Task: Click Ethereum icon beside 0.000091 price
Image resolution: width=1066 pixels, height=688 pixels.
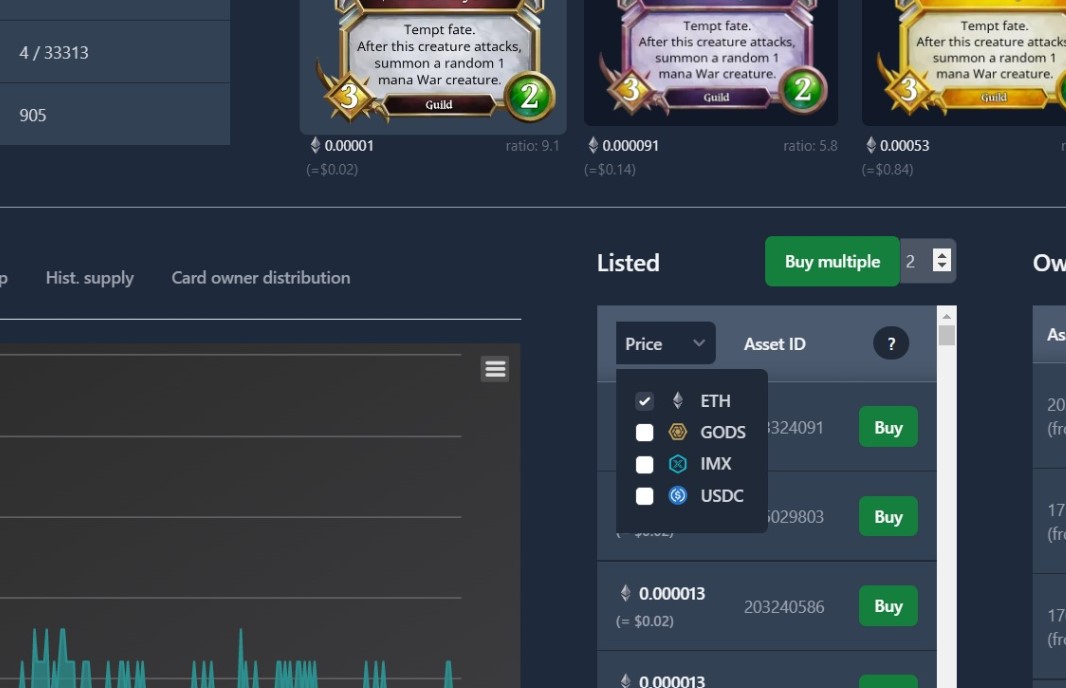Action: point(593,145)
